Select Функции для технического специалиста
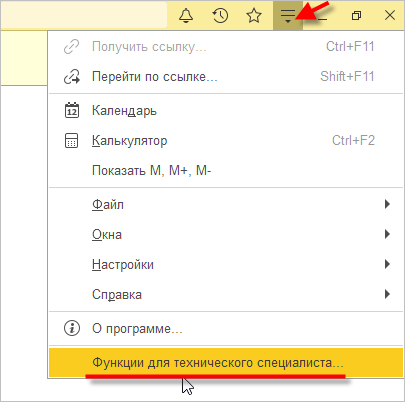The height and width of the screenshot is (402, 405). coord(226,362)
